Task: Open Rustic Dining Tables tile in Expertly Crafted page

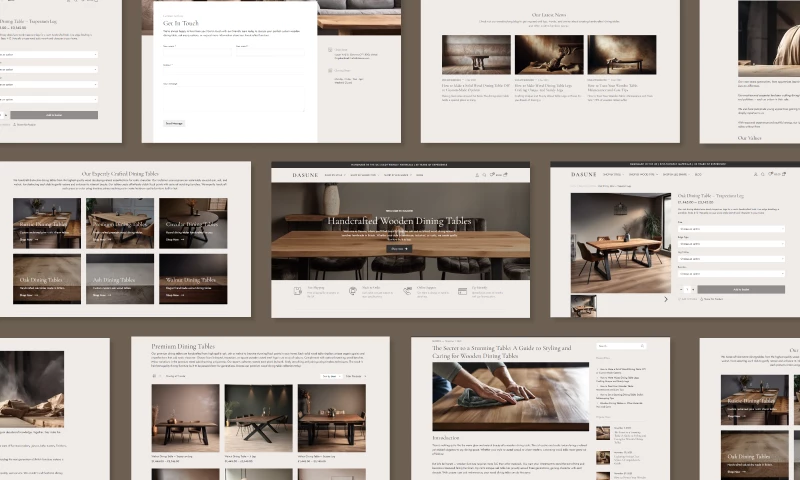Action: click(x=47, y=223)
